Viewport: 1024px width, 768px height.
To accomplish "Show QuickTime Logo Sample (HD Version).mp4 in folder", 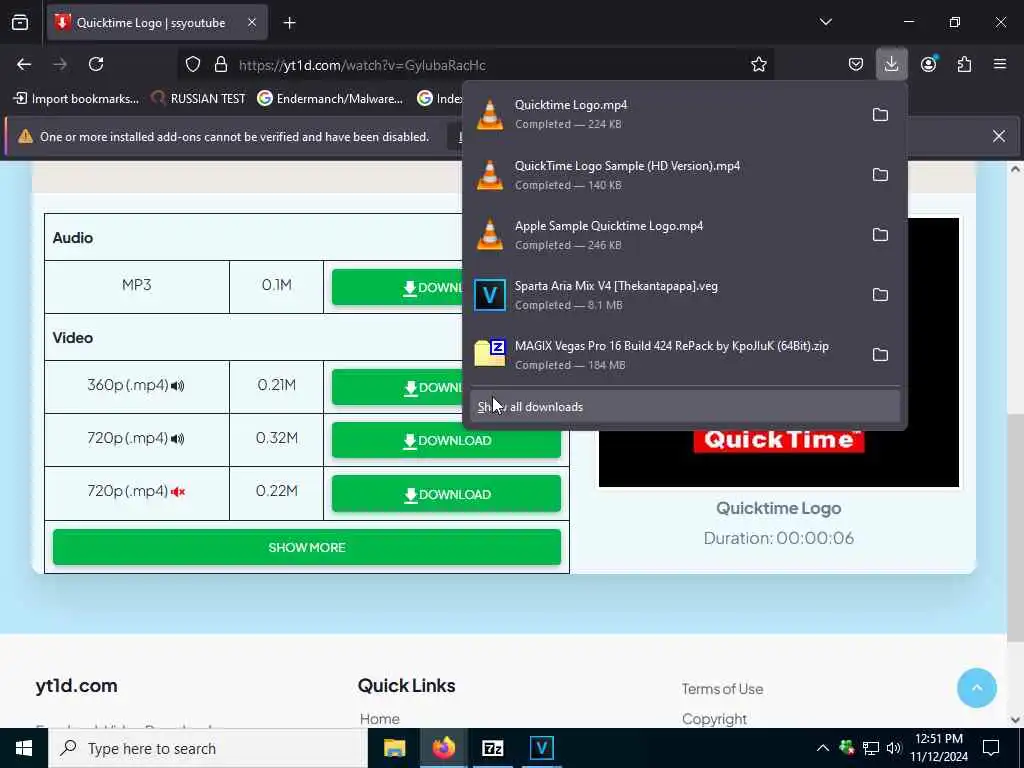I will tap(880, 175).
